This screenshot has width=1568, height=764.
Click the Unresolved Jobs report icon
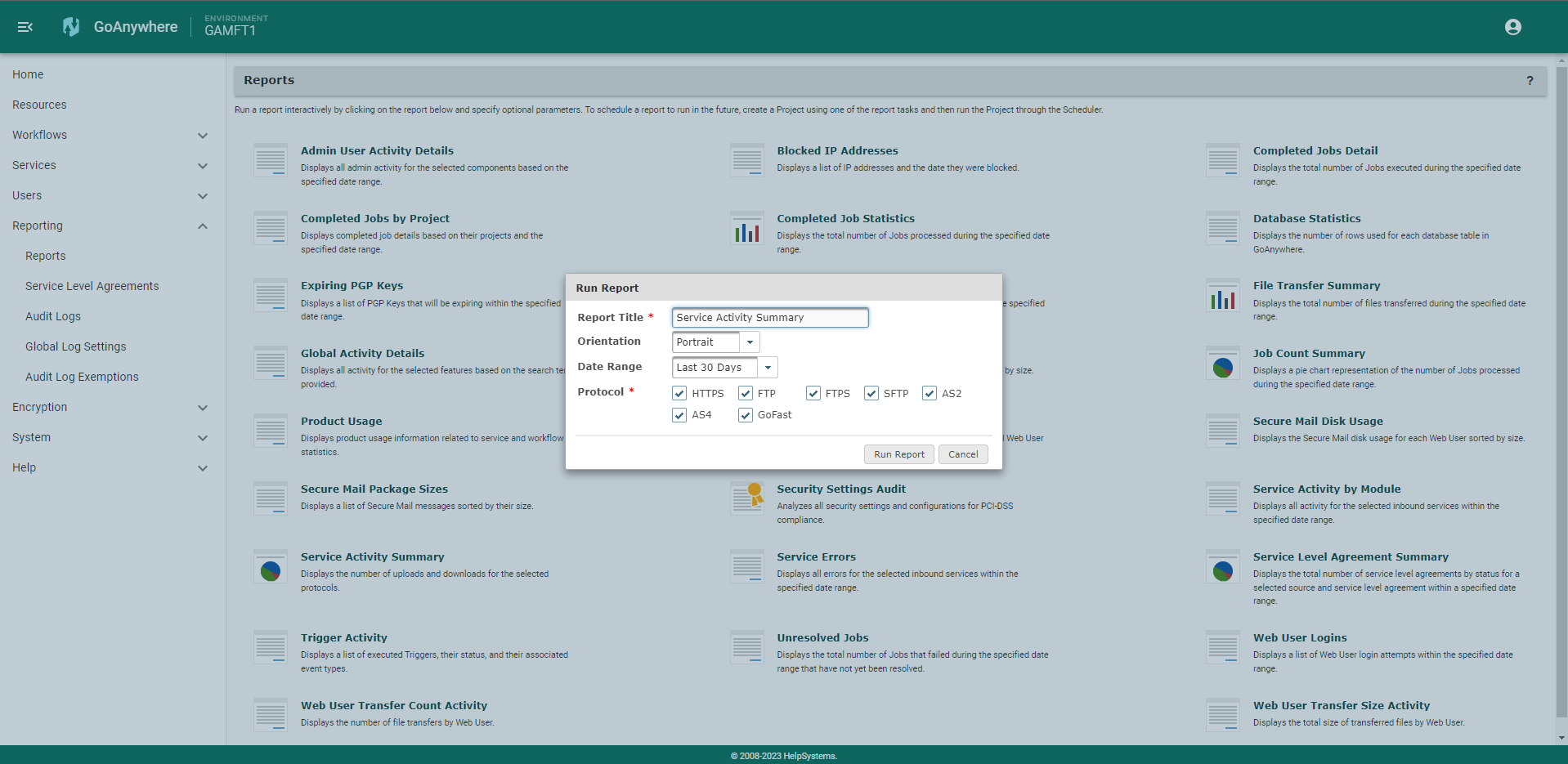(746, 647)
